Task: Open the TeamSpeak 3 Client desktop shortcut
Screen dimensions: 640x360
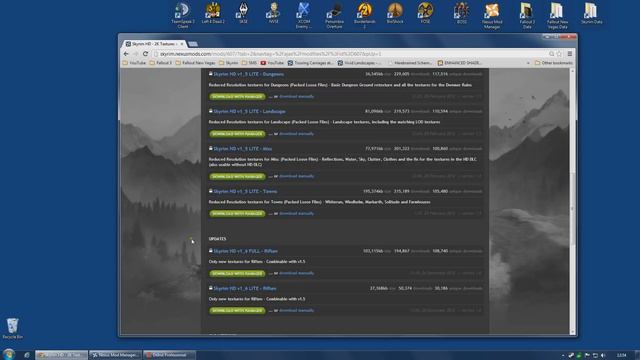Action: coord(182,15)
